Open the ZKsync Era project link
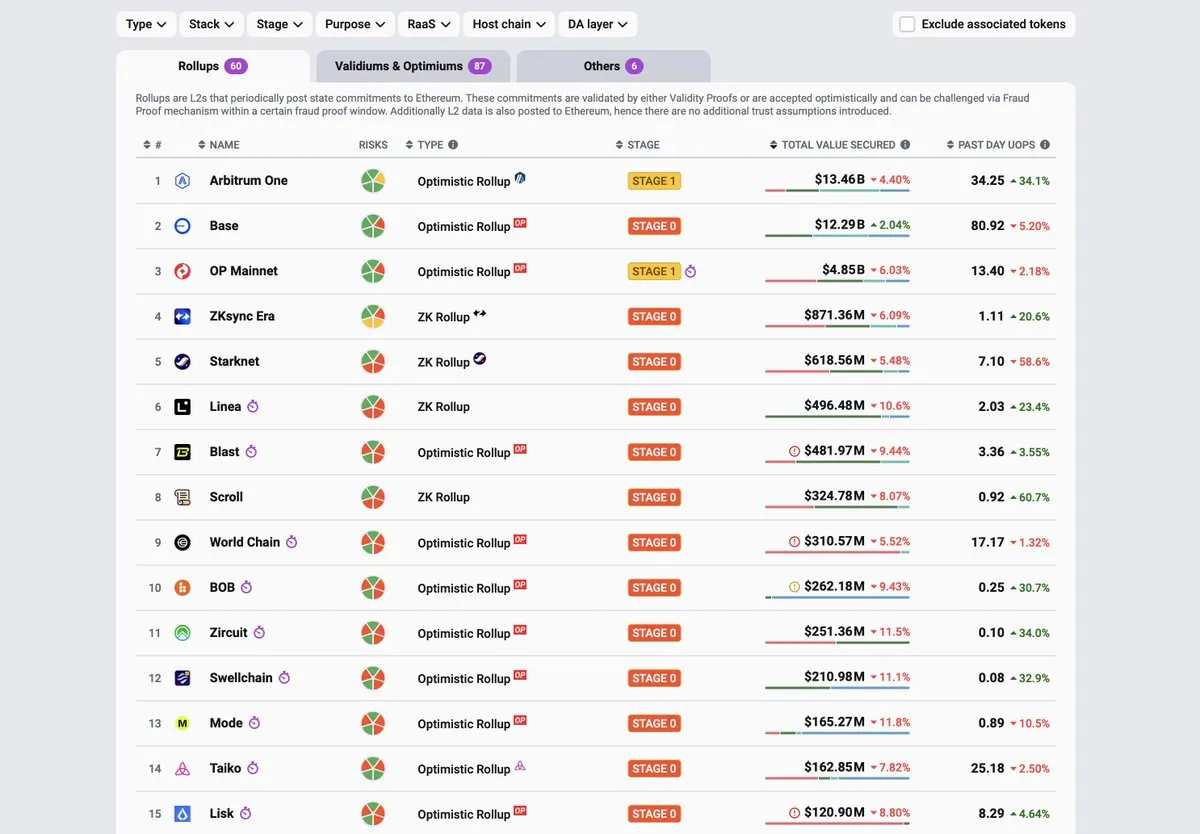The image size is (1200, 834). tap(242, 316)
